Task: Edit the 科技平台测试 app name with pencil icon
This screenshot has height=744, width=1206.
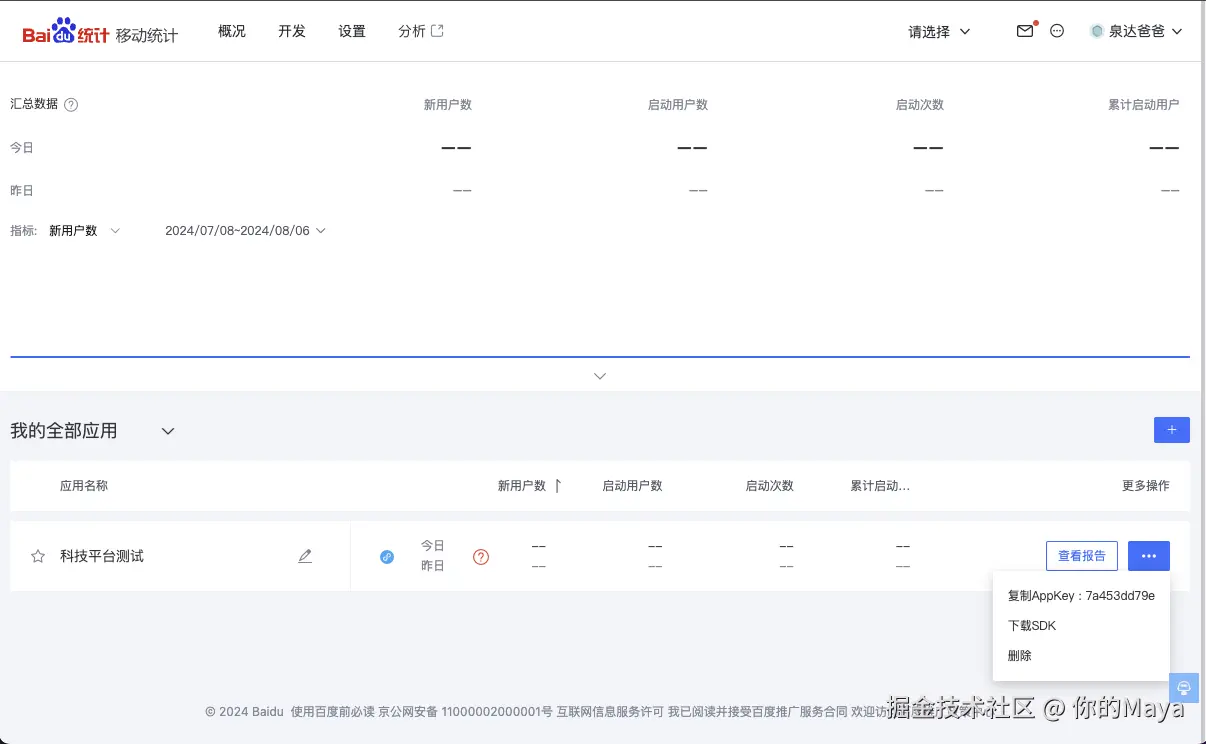Action: pos(305,556)
